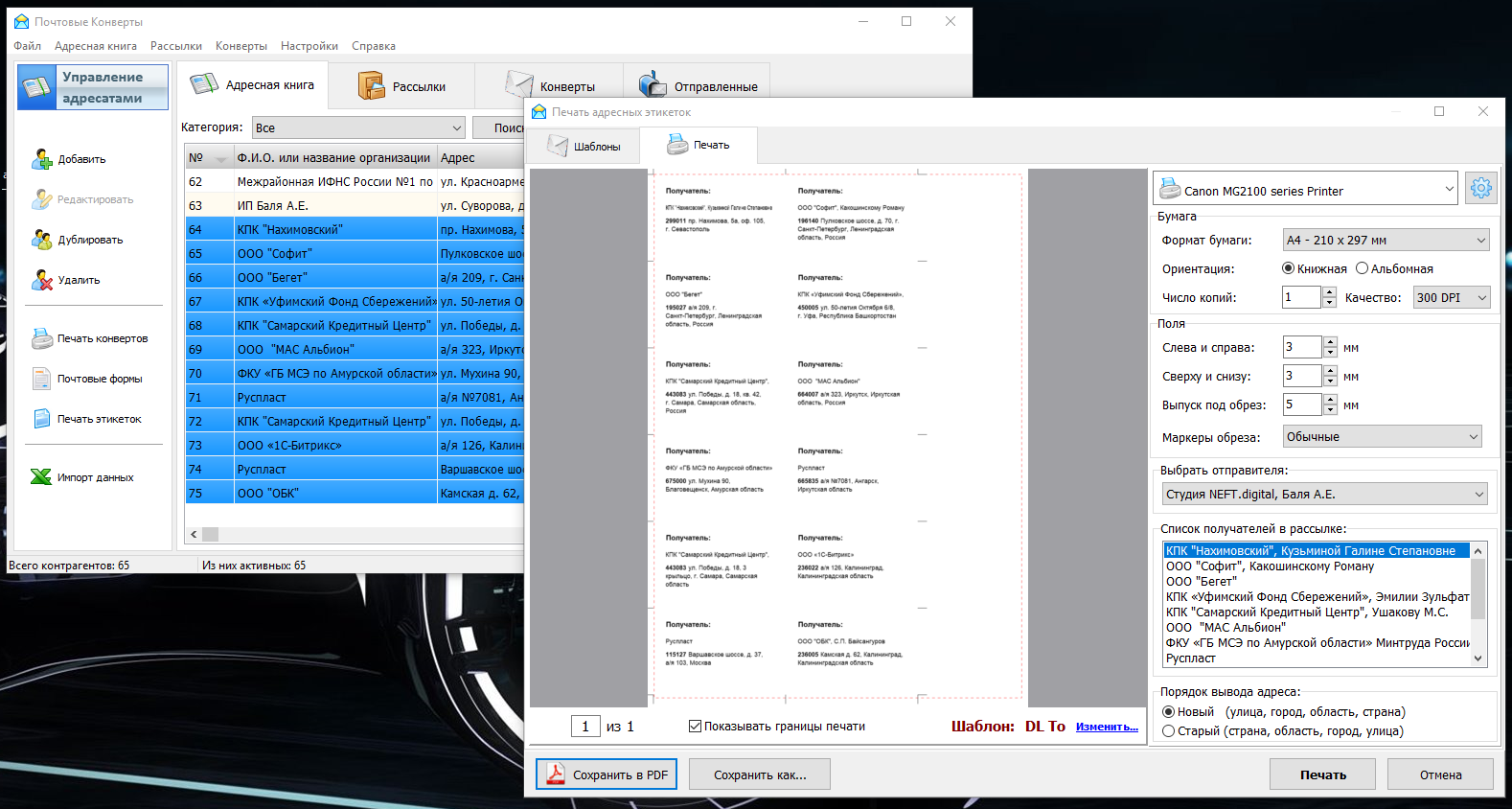Toggle Показывать границы печати checkbox
Viewport: 1512px width, 809px height.
click(695, 727)
